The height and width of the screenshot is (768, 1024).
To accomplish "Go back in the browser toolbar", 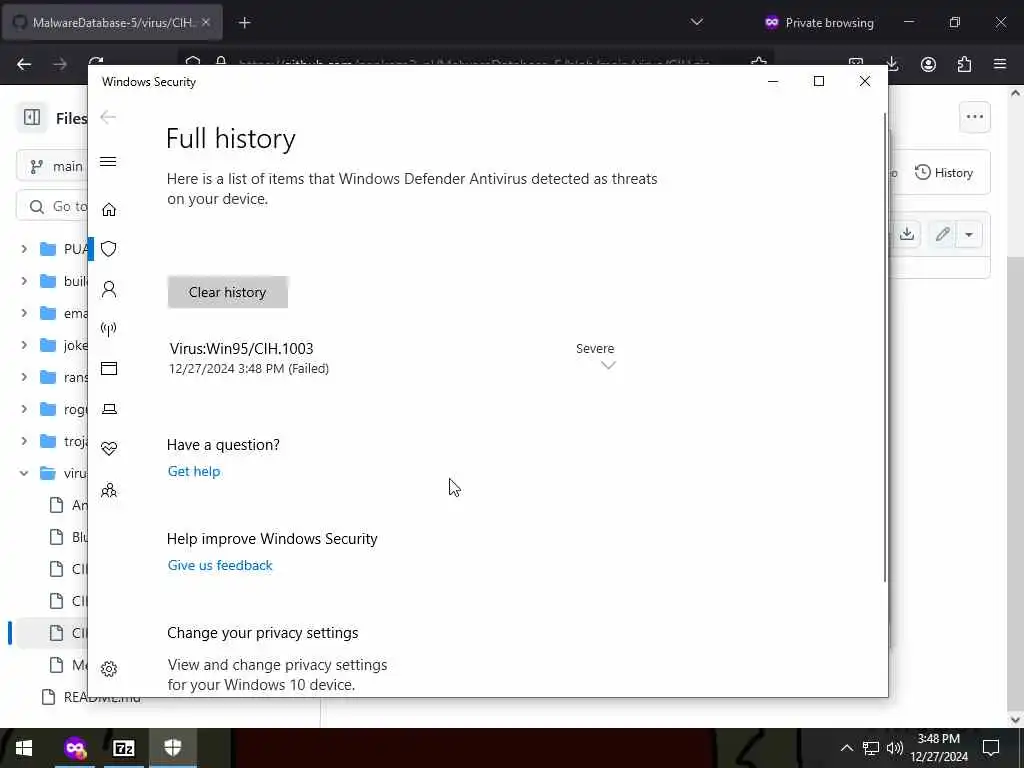I will (24, 64).
